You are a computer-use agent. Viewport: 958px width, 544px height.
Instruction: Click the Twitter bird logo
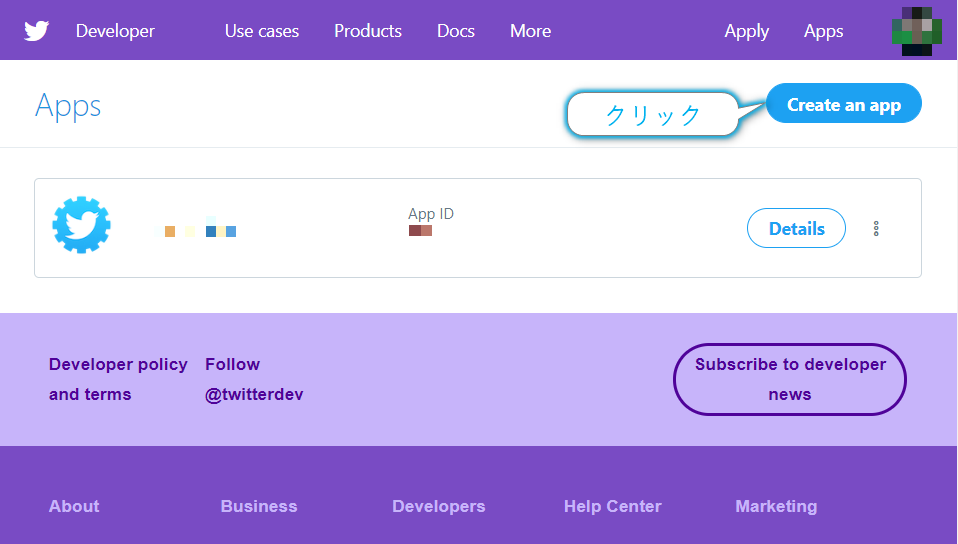pos(36,31)
